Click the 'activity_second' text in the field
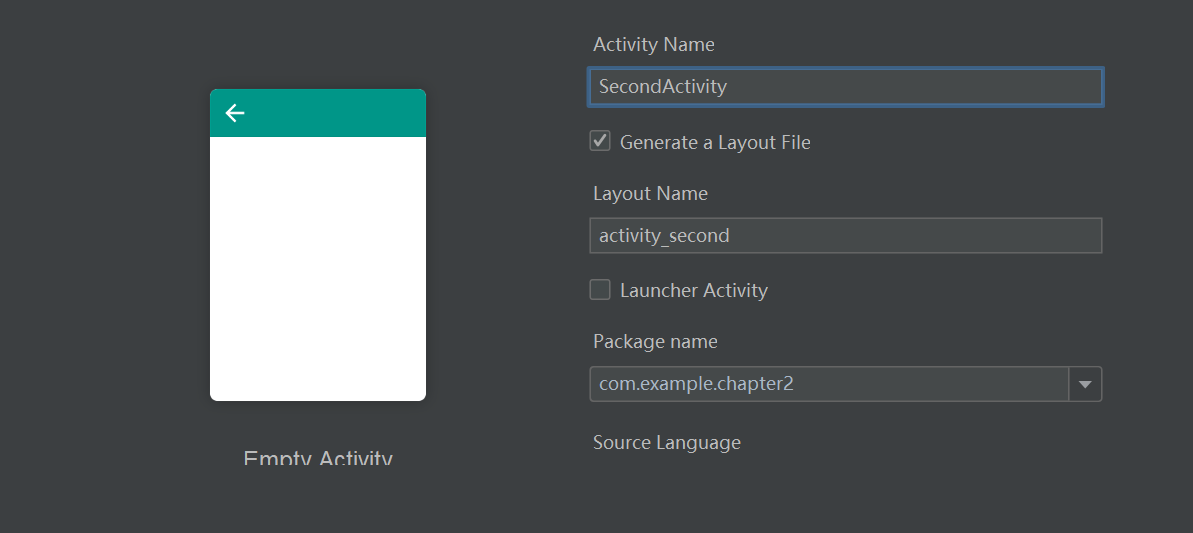This screenshot has width=1193, height=533. click(x=664, y=236)
